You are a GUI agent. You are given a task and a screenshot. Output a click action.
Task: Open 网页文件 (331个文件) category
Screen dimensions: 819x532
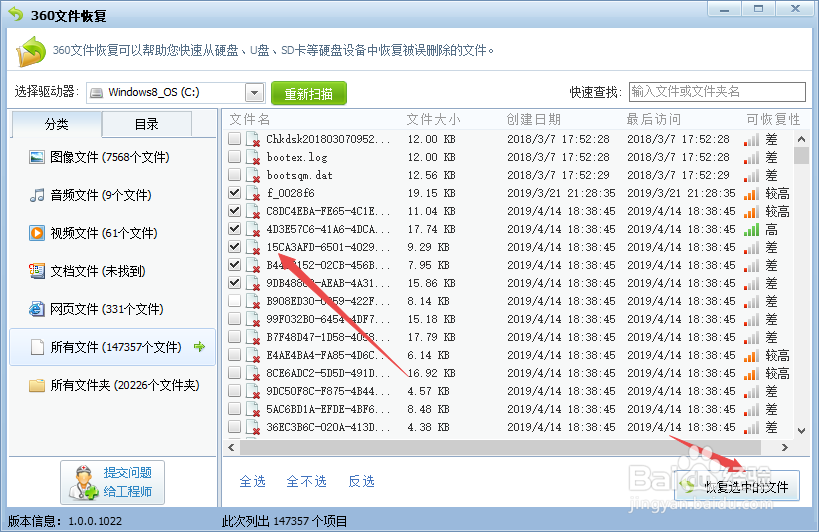(112, 309)
